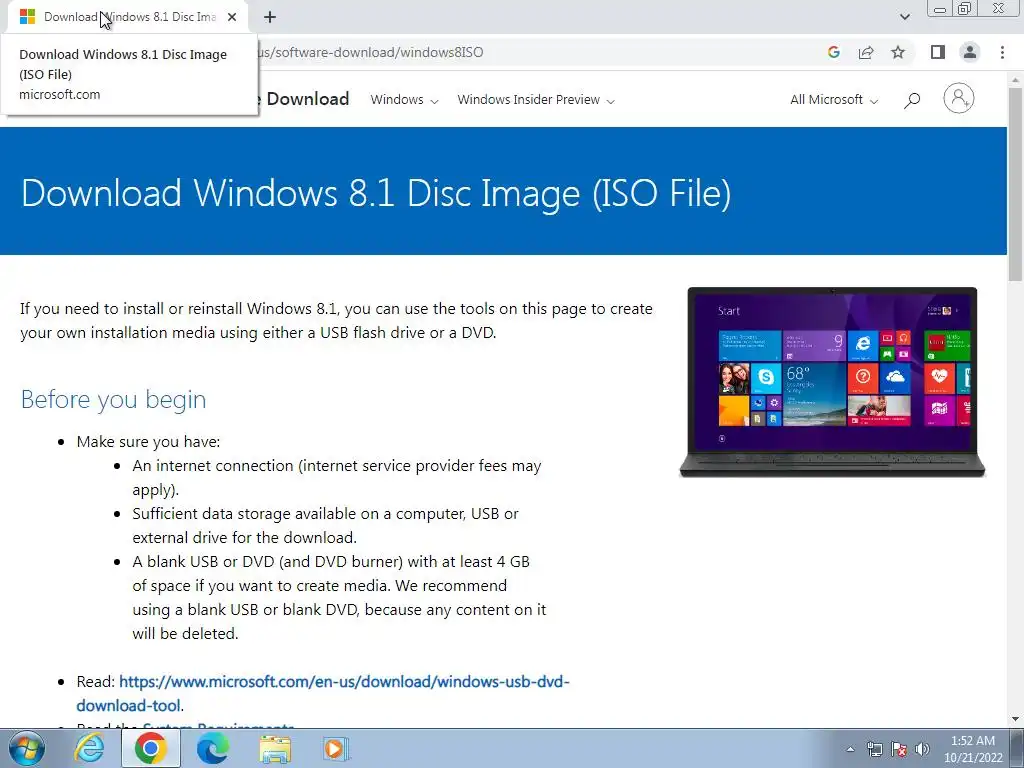
Task: Click the 'Before you begin' heading
Action: click(x=114, y=399)
